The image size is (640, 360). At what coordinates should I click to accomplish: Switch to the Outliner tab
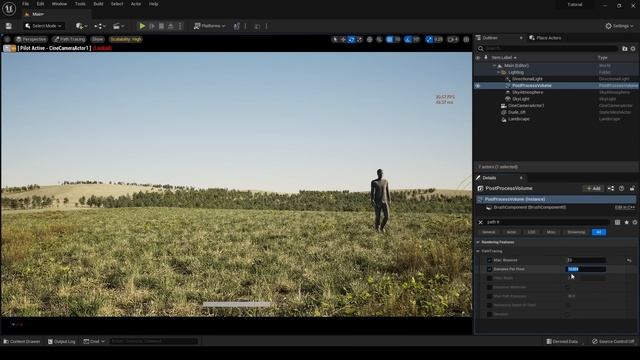click(490, 38)
